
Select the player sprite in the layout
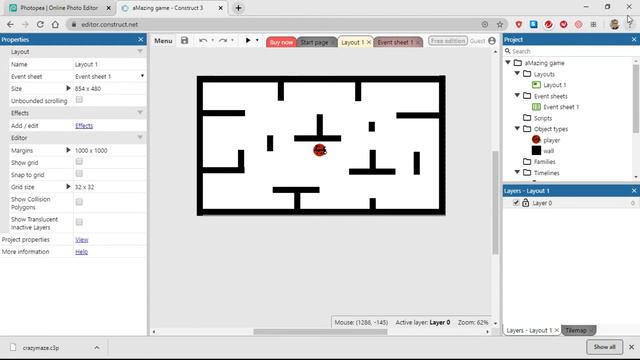coord(320,150)
